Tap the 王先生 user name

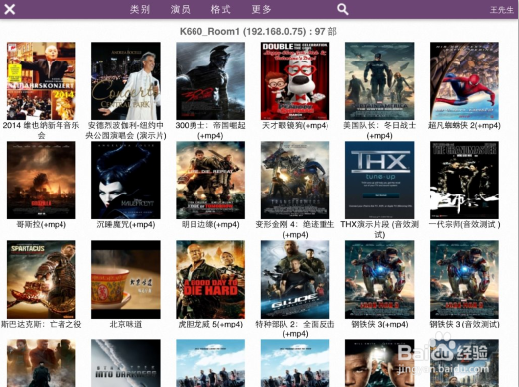click(502, 10)
